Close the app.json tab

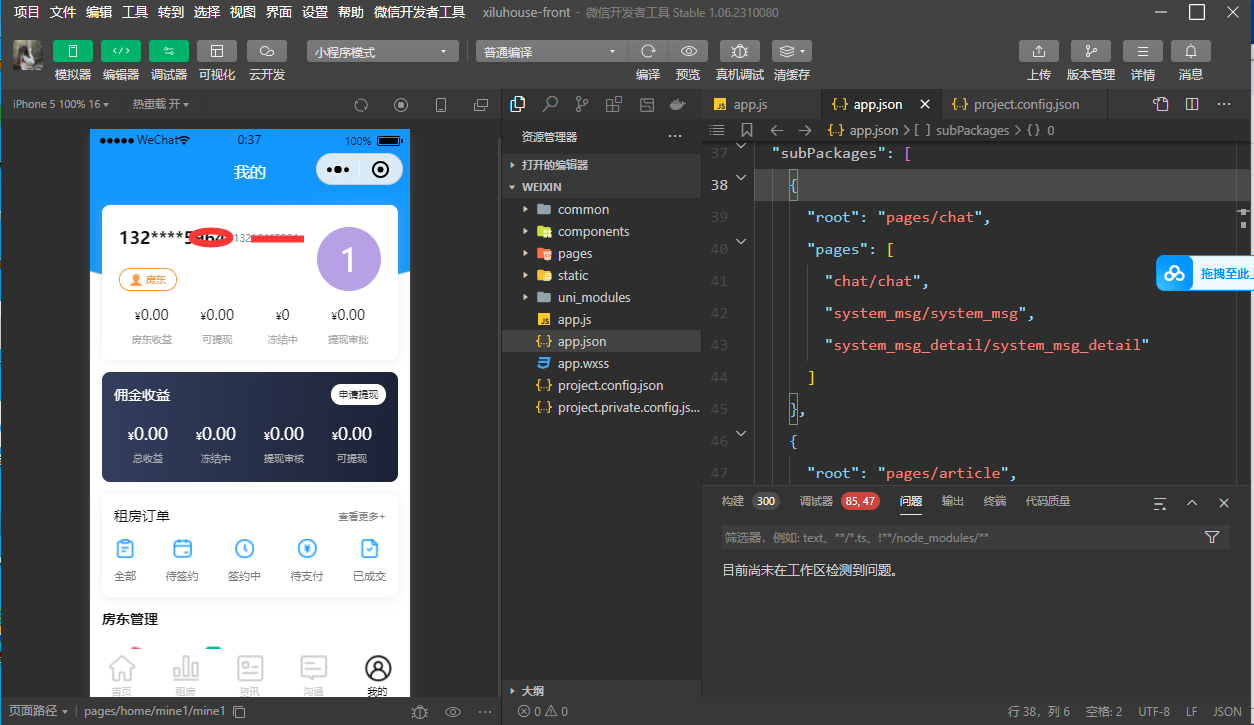pos(924,104)
